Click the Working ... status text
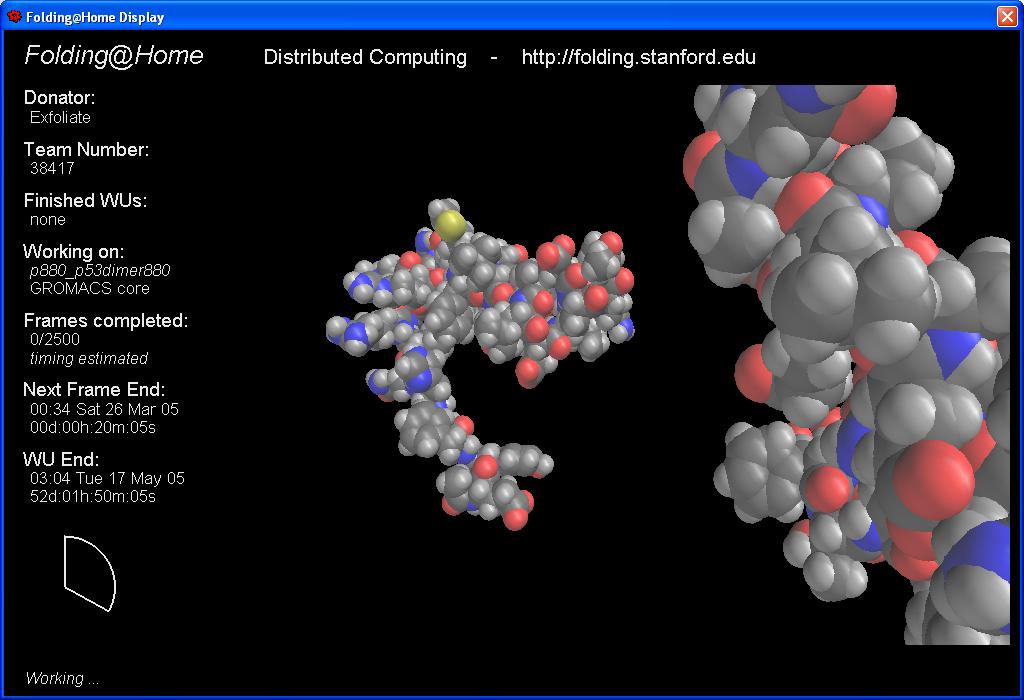 (x=62, y=678)
